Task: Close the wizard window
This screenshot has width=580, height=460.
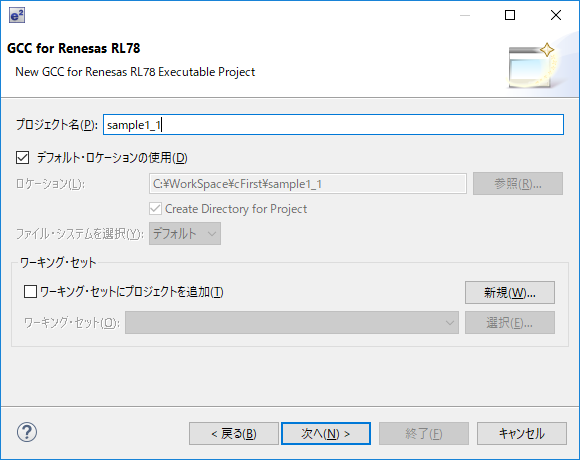Action: pyautogui.click(x=556, y=15)
